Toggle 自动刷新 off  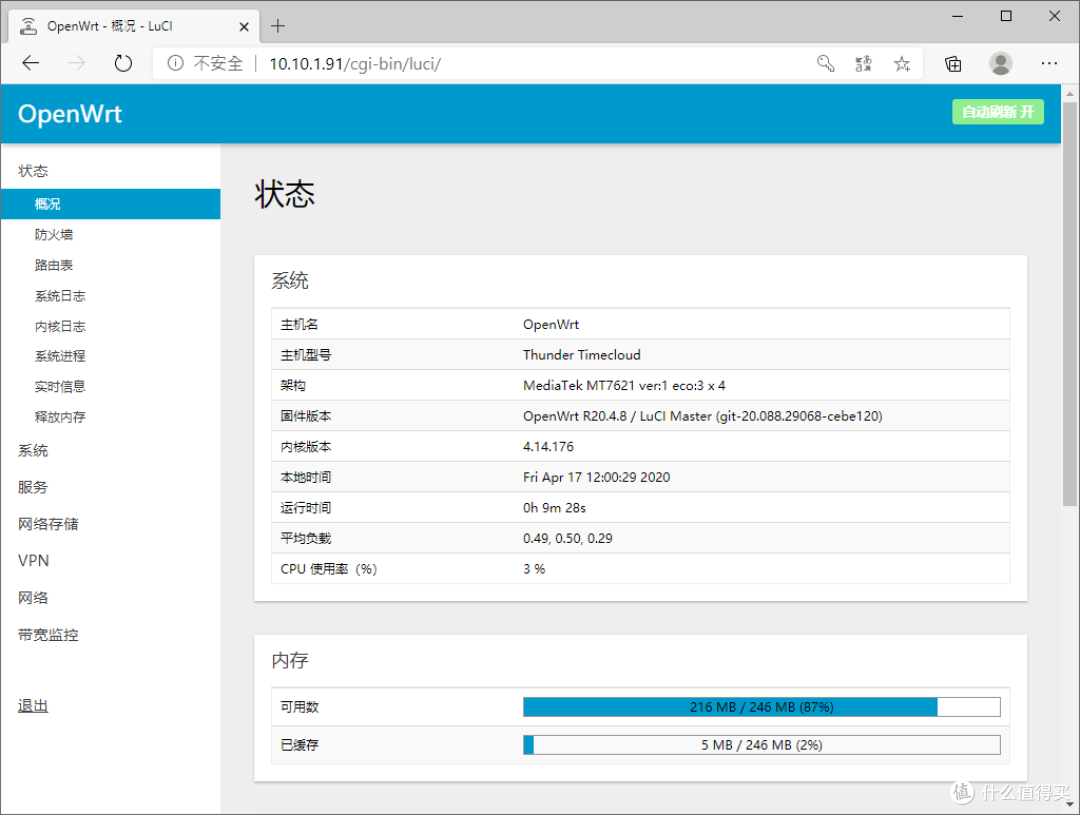coord(997,112)
